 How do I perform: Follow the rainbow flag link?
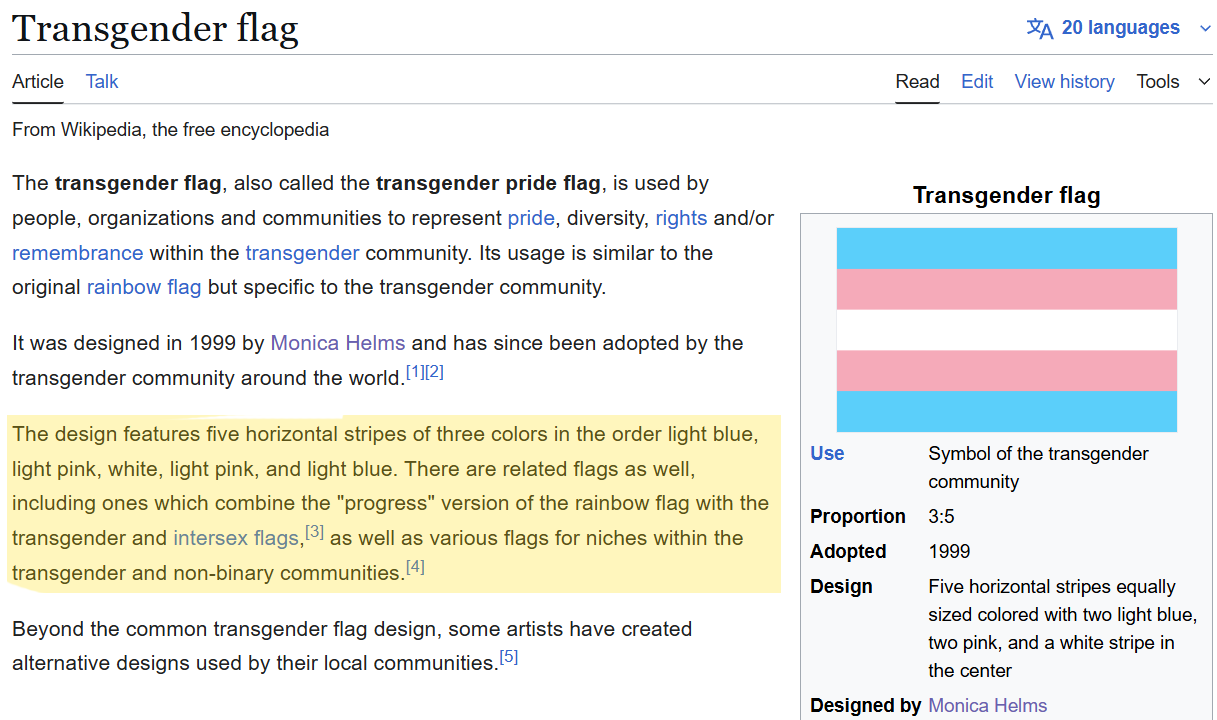[x=144, y=288]
